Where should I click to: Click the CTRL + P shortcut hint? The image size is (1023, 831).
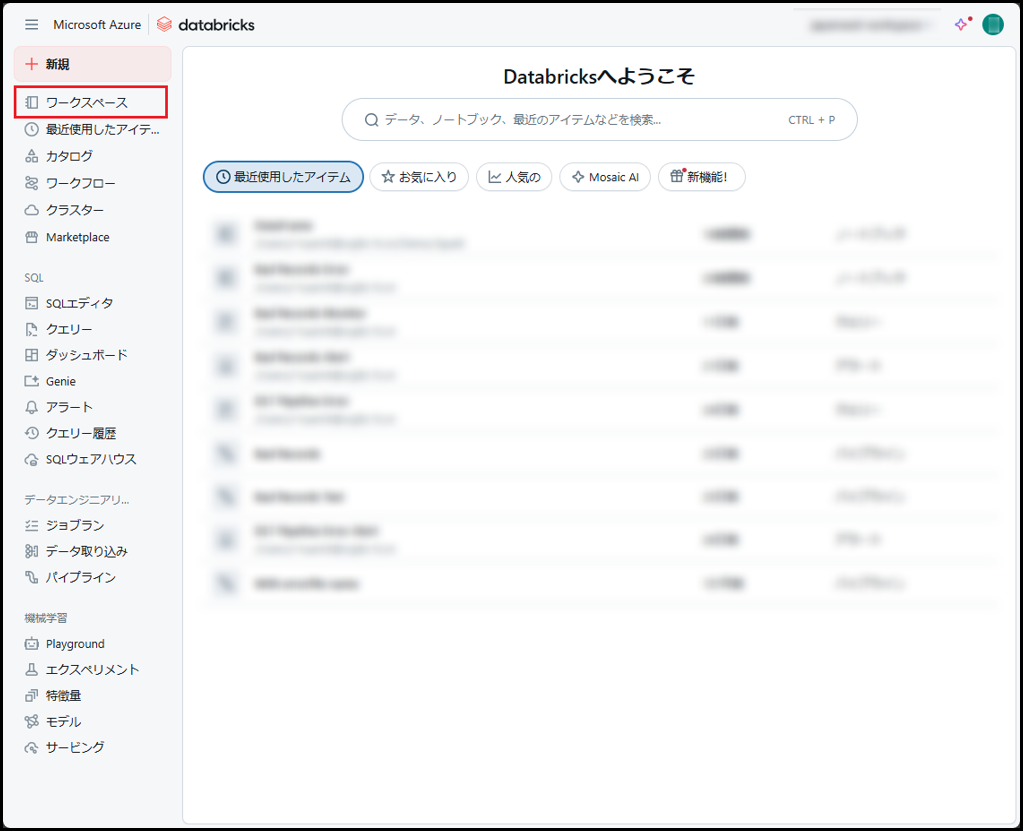point(811,120)
